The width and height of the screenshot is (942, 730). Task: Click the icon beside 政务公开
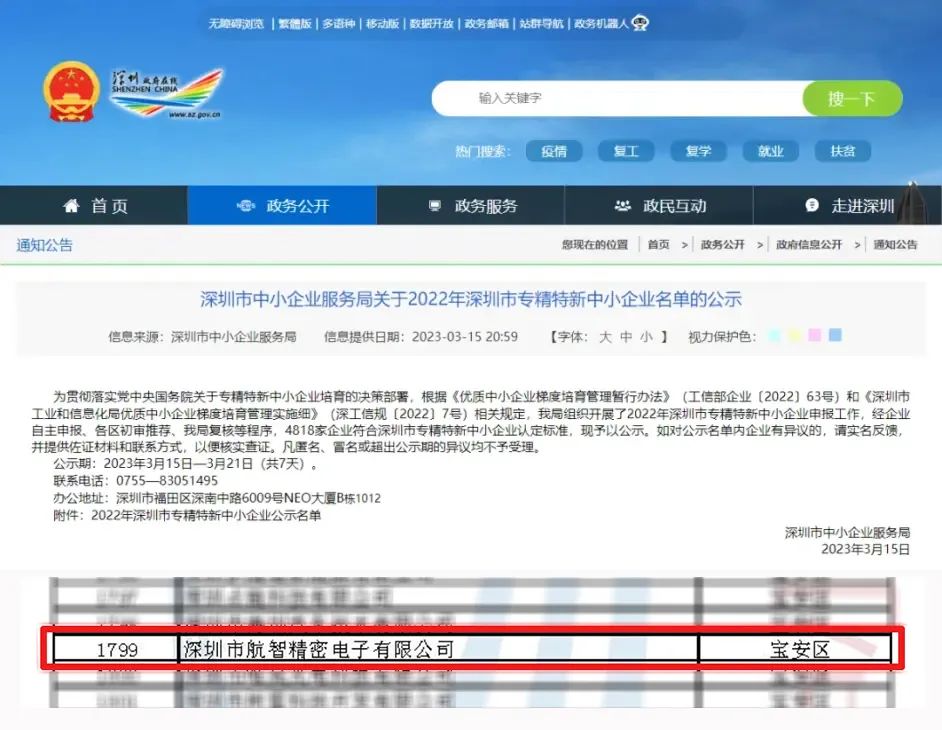pos(246,206)
